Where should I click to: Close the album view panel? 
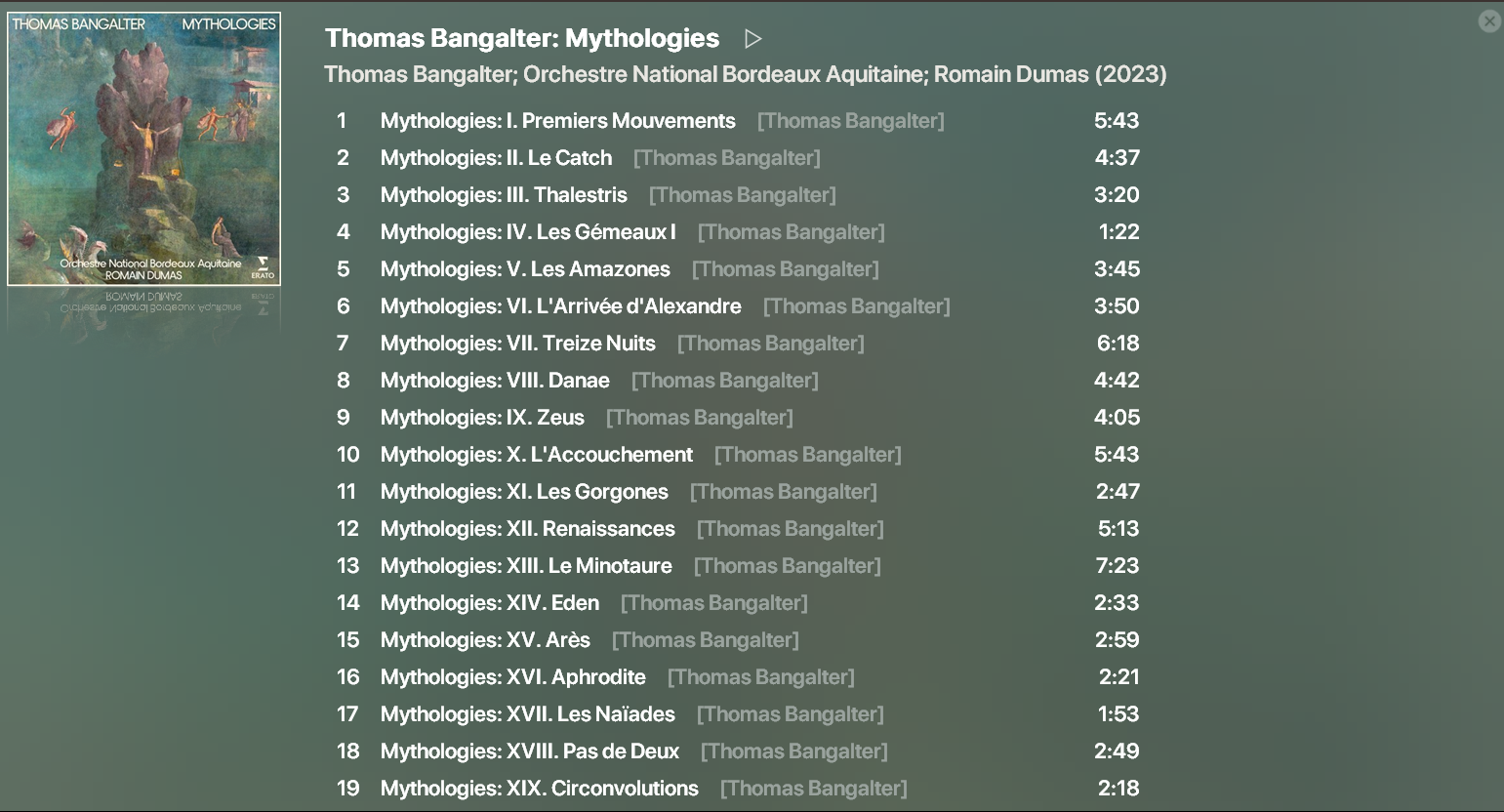1488,21
